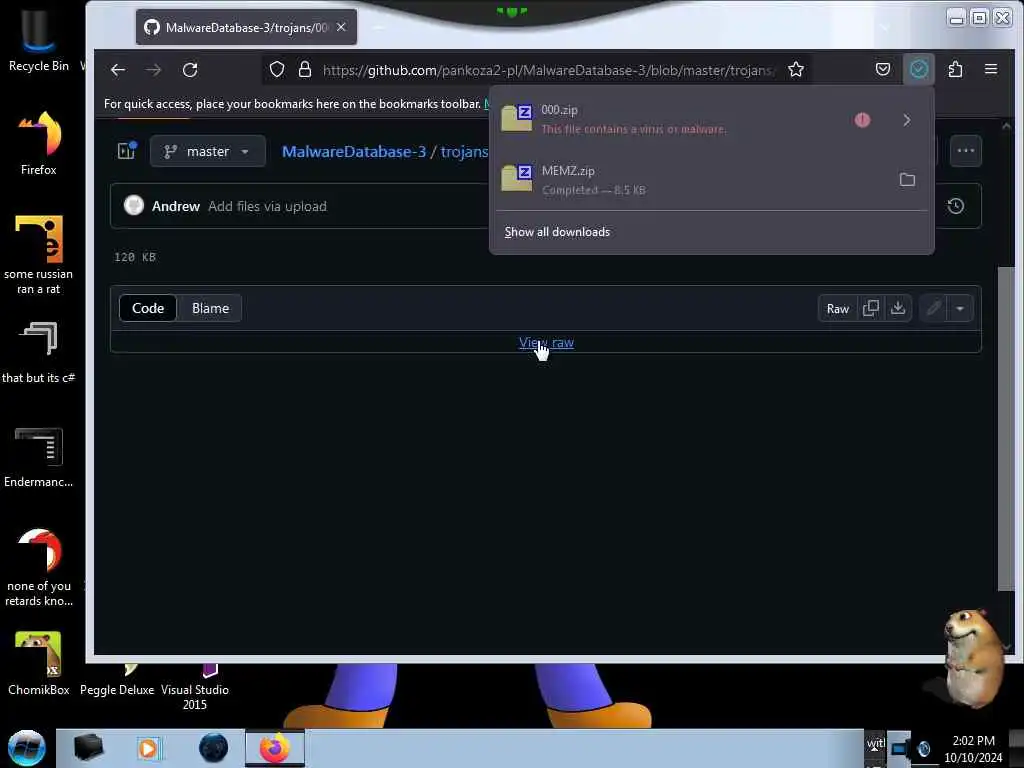
Task: Open the extensions puzzle icon
Action: point(955,69)
